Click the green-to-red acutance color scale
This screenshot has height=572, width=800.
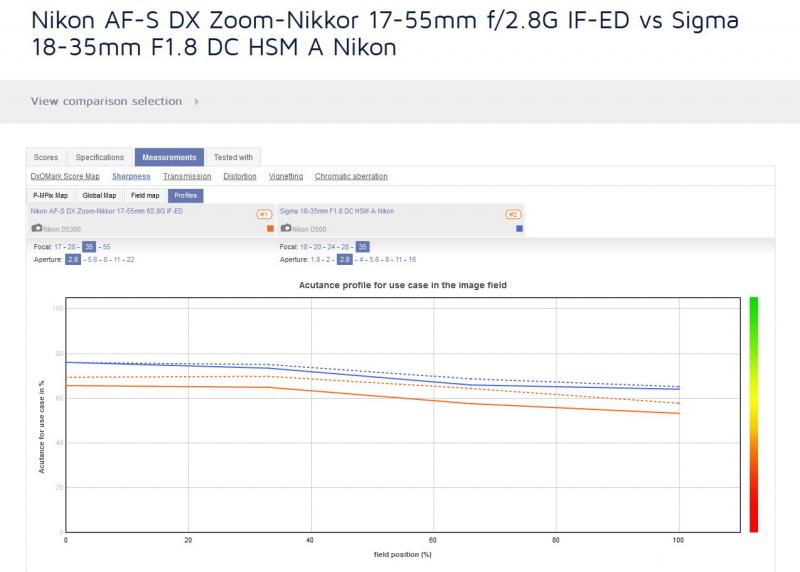[754, 414]
